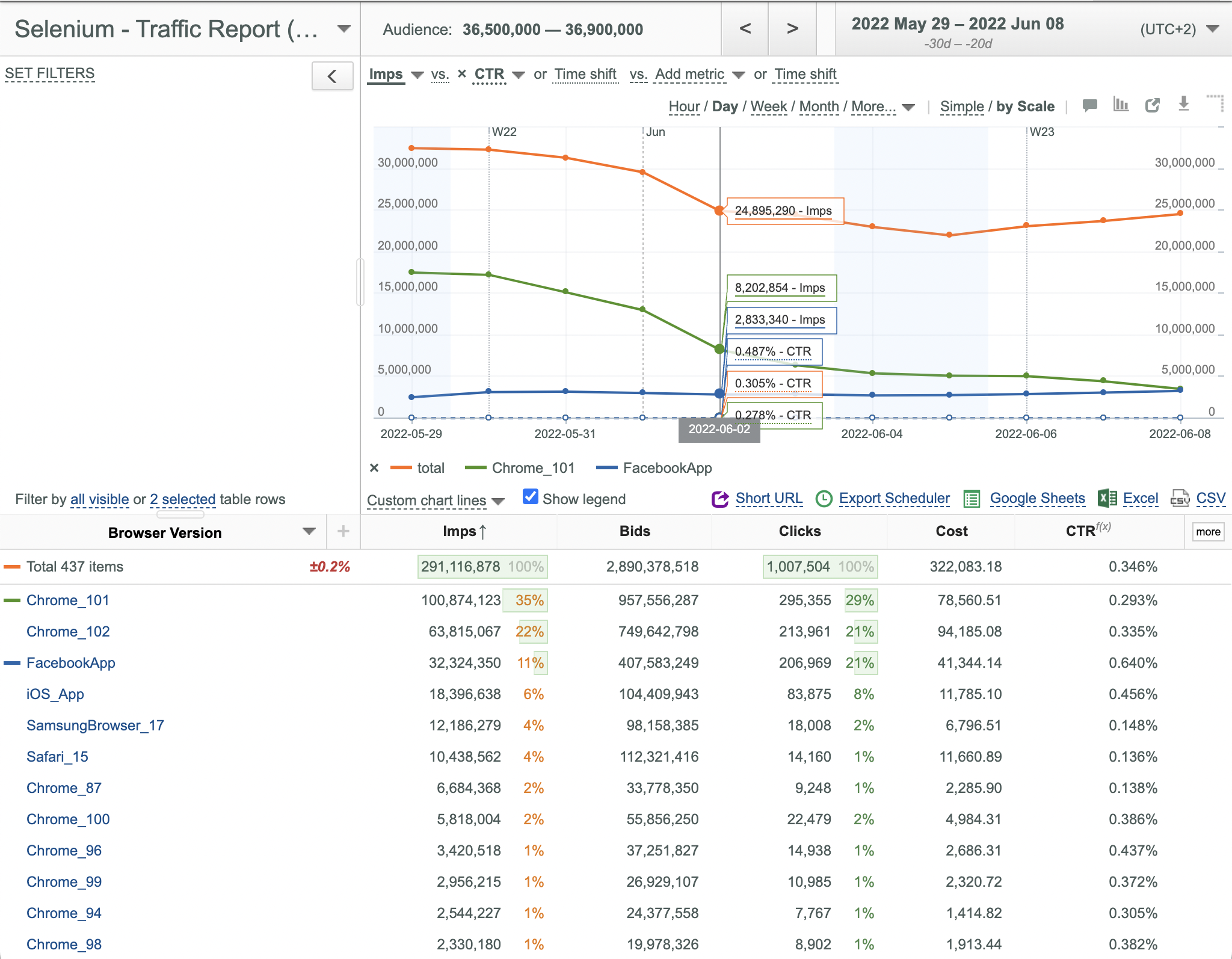Switch to bar chart view icon
This screenshot has width=1232, height=959.
[x=1121, y=104]
